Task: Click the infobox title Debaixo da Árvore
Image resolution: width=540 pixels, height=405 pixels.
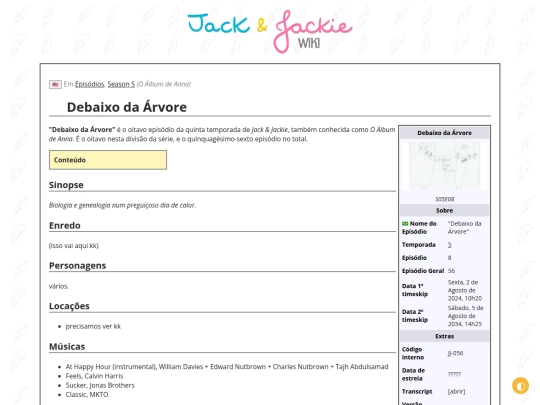Action: (x=444, y=133)
